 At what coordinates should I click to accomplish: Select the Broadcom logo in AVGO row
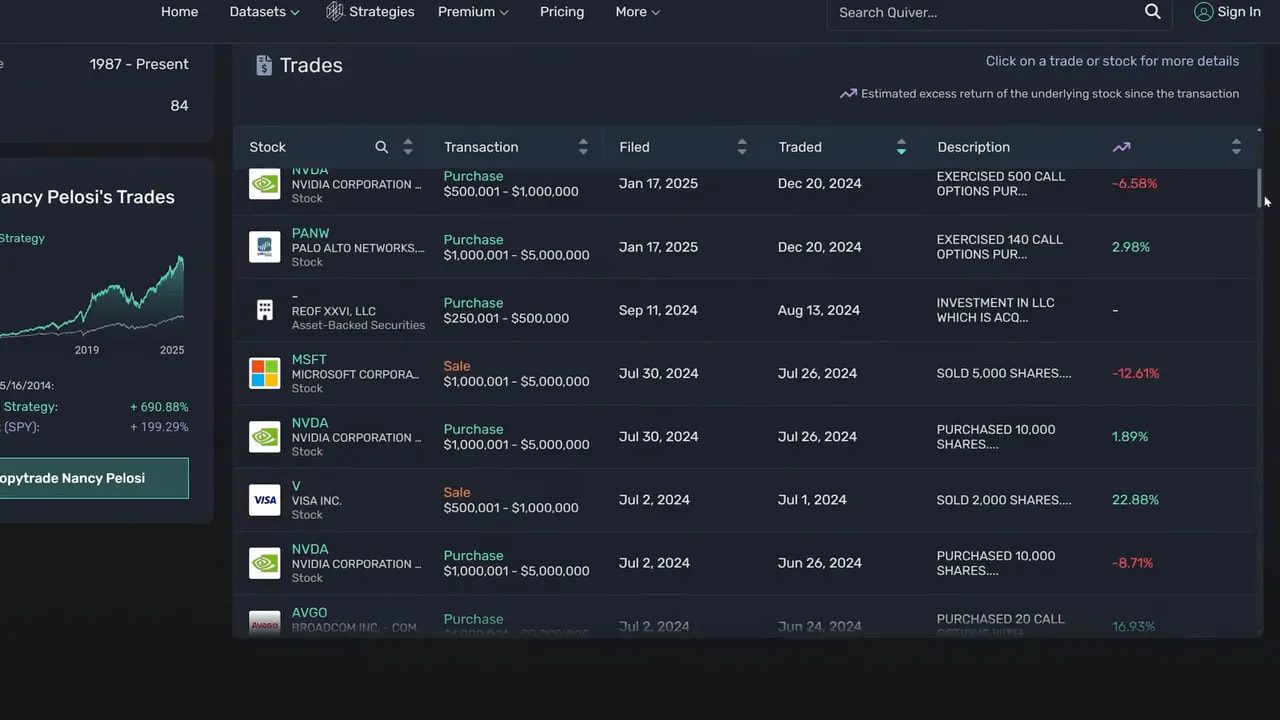264,622
